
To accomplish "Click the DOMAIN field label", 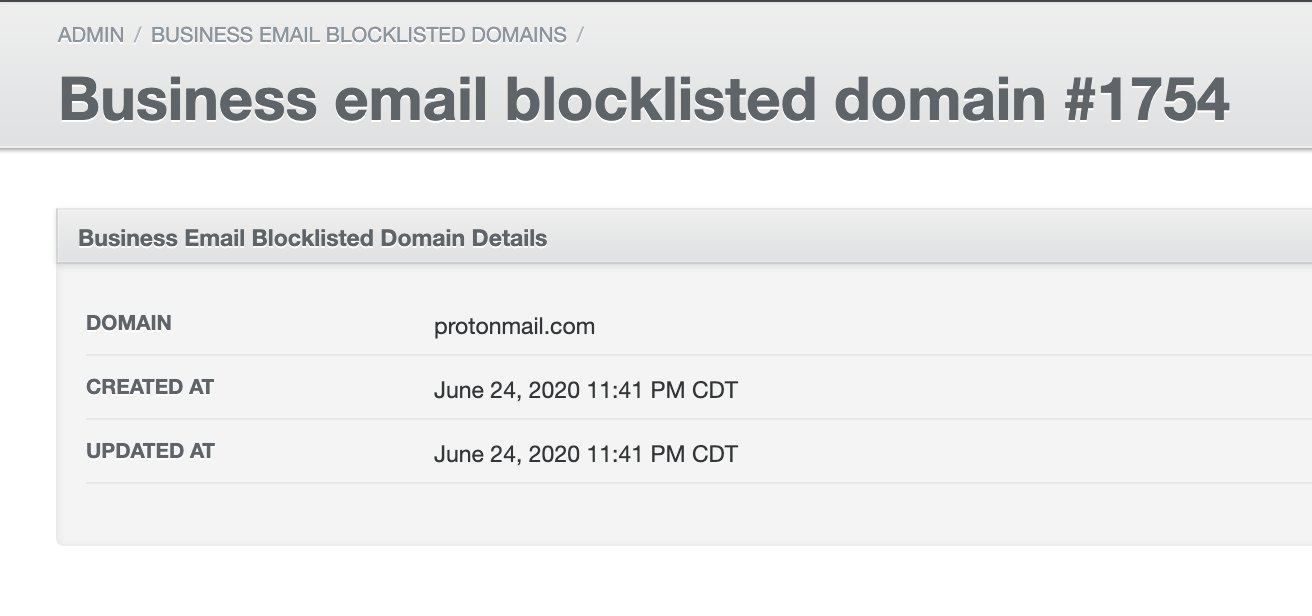I will (129, 323).
